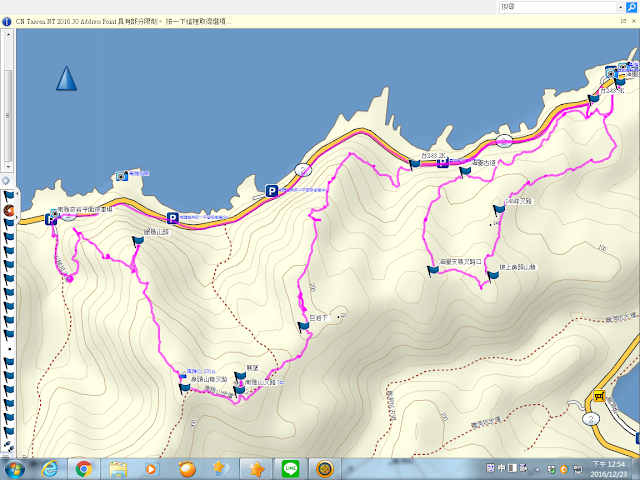
Task: Click the route 2 shield left of the 83.2K flag
Action: point(302,169)
